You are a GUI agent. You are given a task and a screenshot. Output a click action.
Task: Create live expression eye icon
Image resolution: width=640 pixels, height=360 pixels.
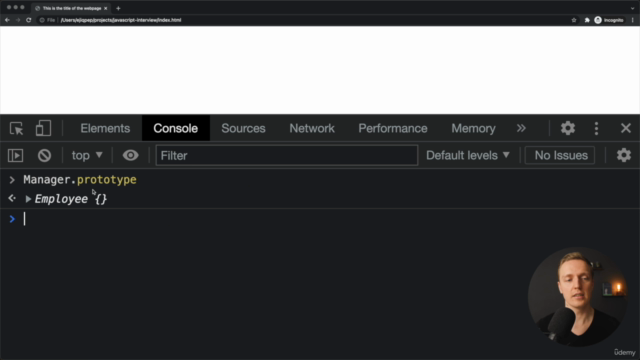tap(131, 156)
